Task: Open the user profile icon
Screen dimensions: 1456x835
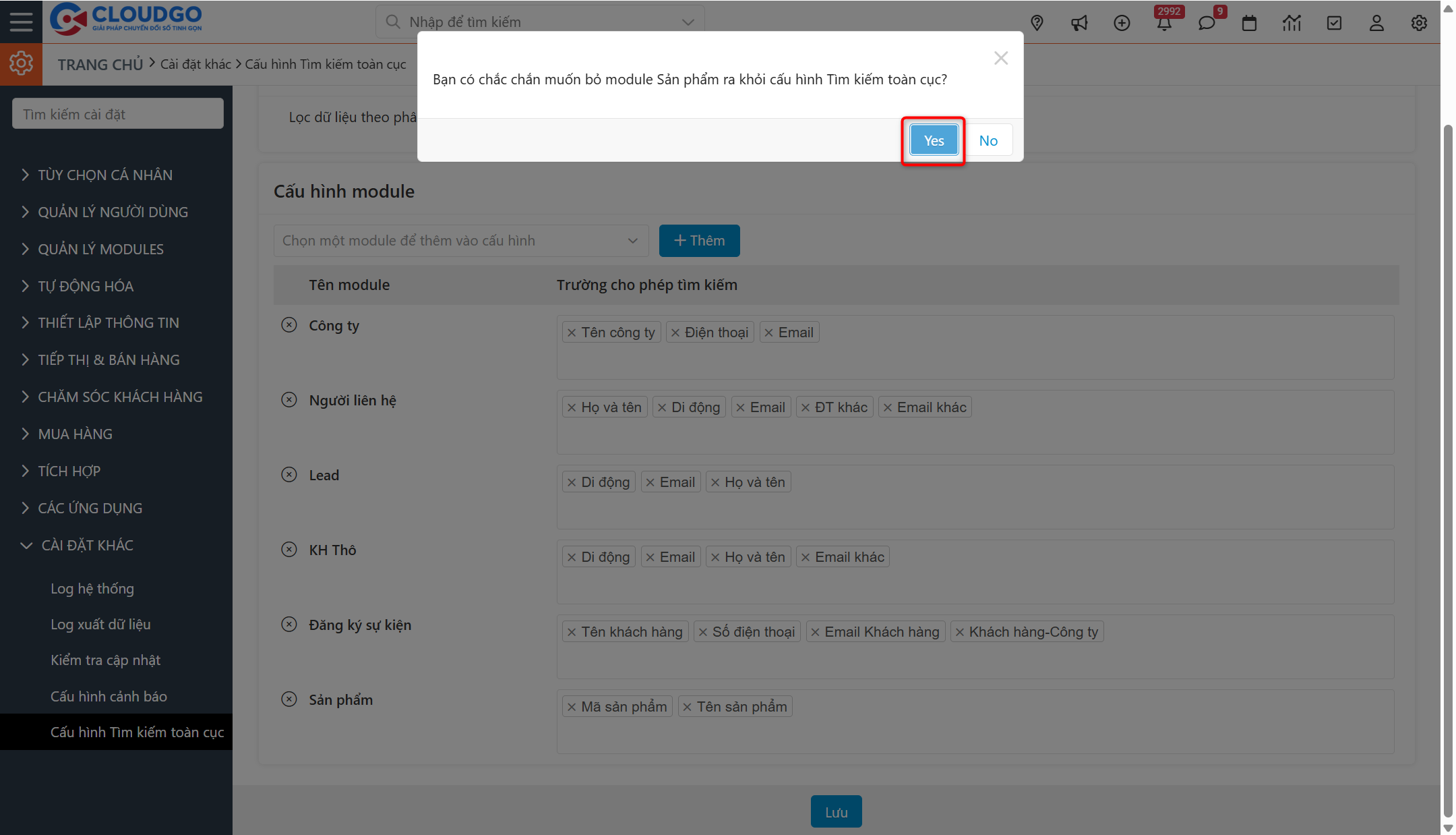Action: tap(1376, 22)
